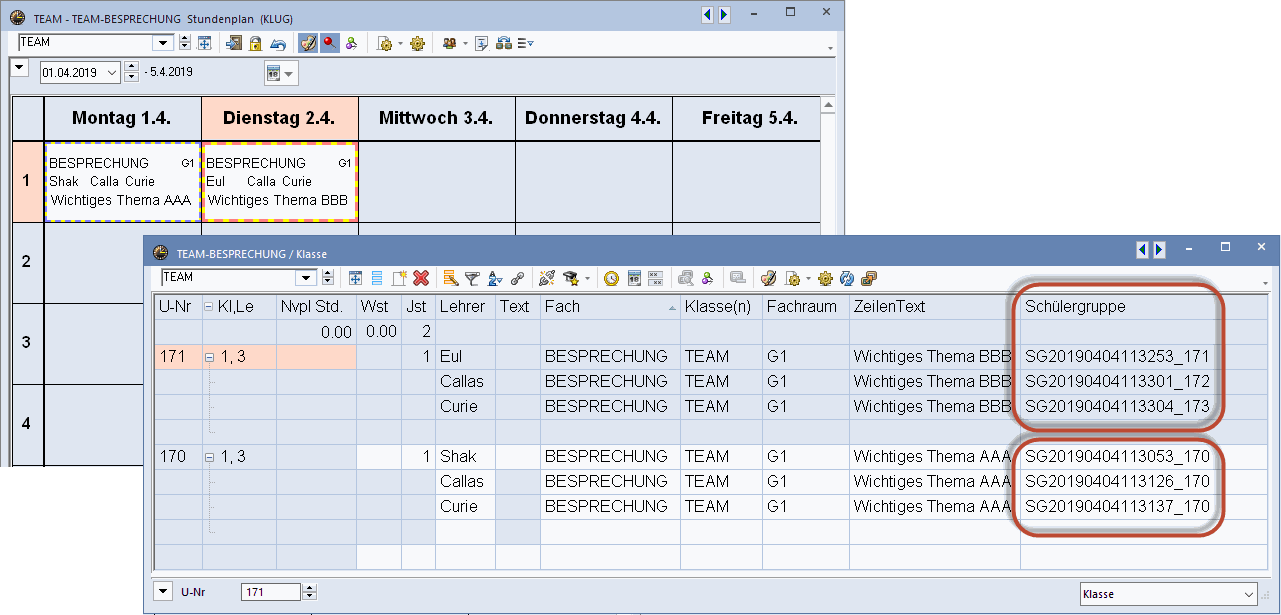
Task: Select U-Nr cell 170
Action: click(x=178, y=457)
